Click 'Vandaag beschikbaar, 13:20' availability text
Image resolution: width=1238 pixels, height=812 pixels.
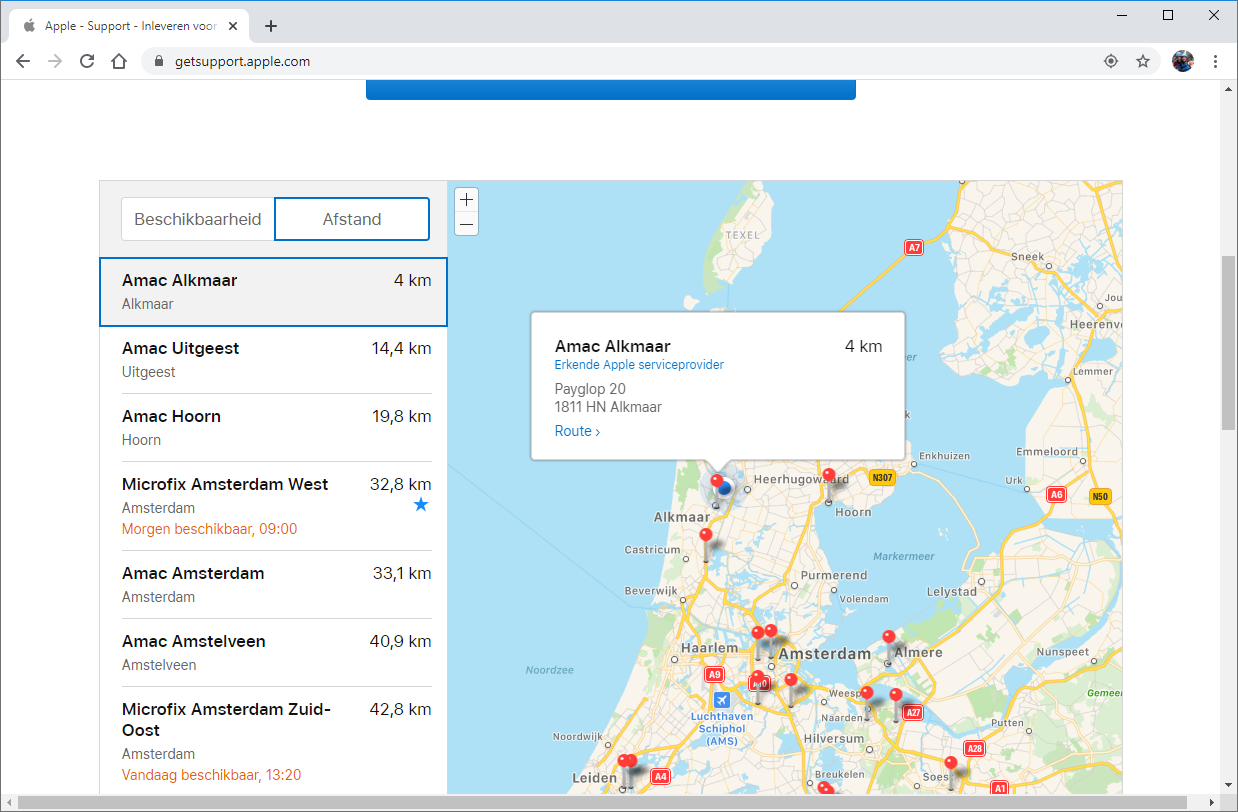(212, 775)
